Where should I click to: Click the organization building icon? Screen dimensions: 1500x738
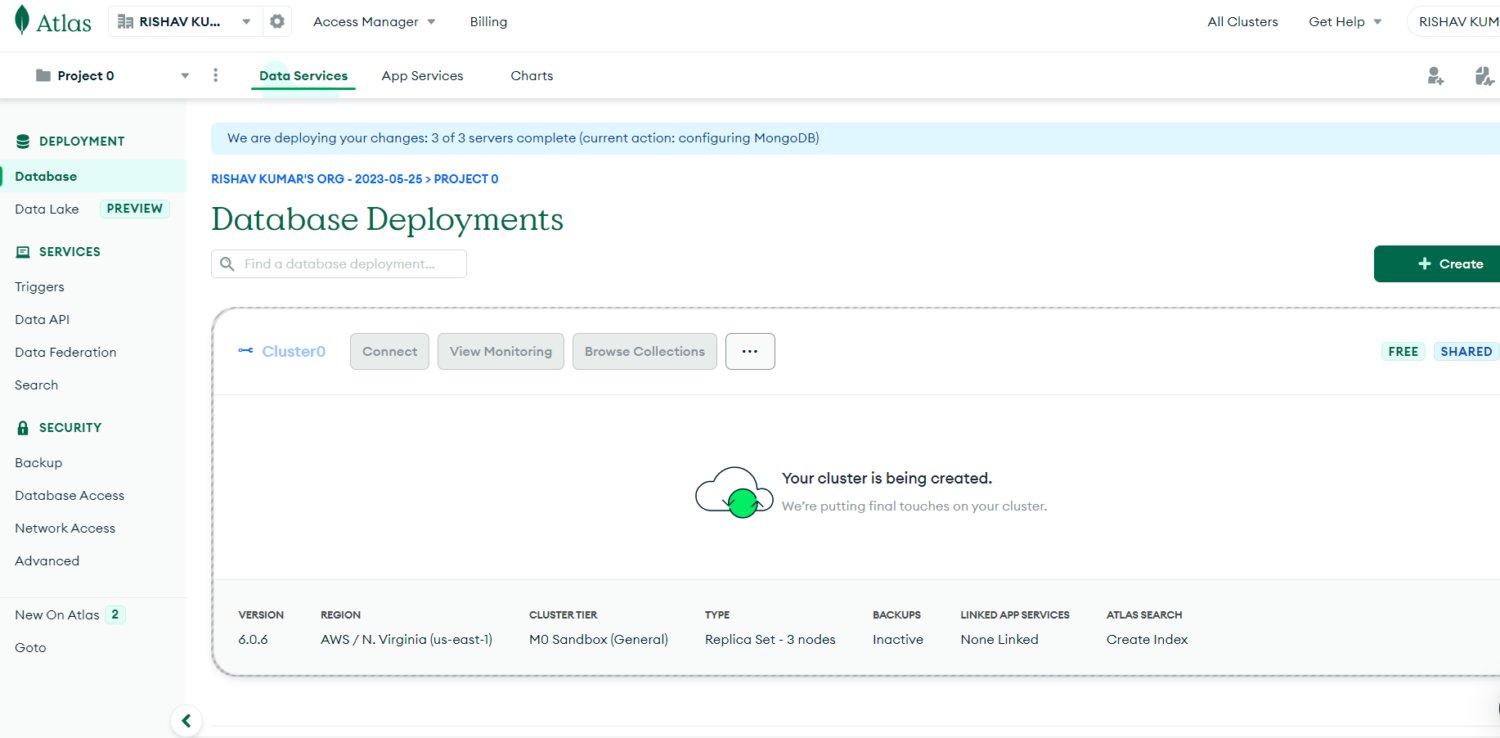tap(126, 21)
